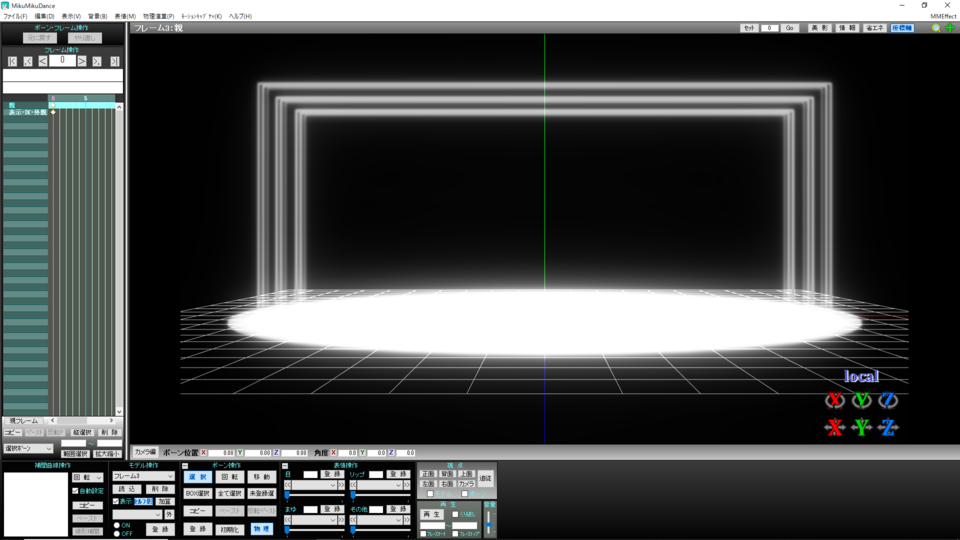Click the blue Z rotation axis icon
Viewport: 960px width, 540px height.
coord(888,400)
